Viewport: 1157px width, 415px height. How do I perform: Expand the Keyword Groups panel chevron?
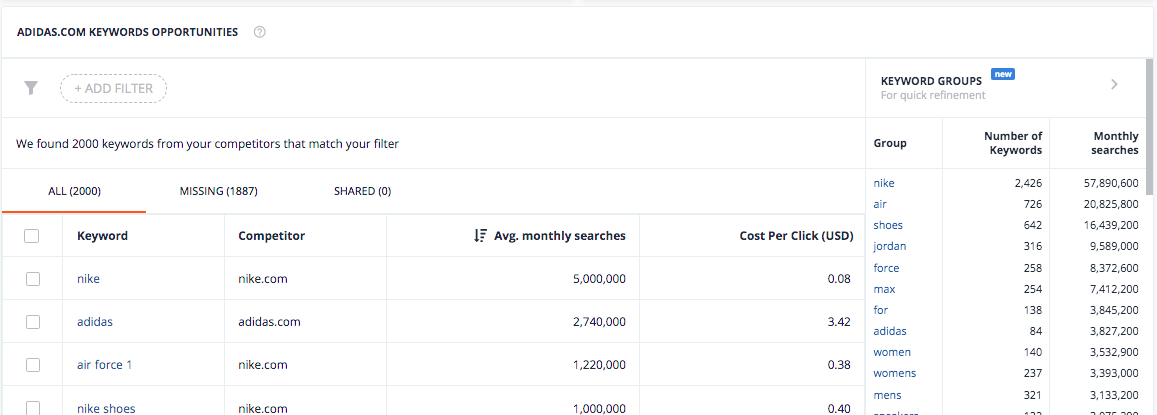tap(1114, 84)
